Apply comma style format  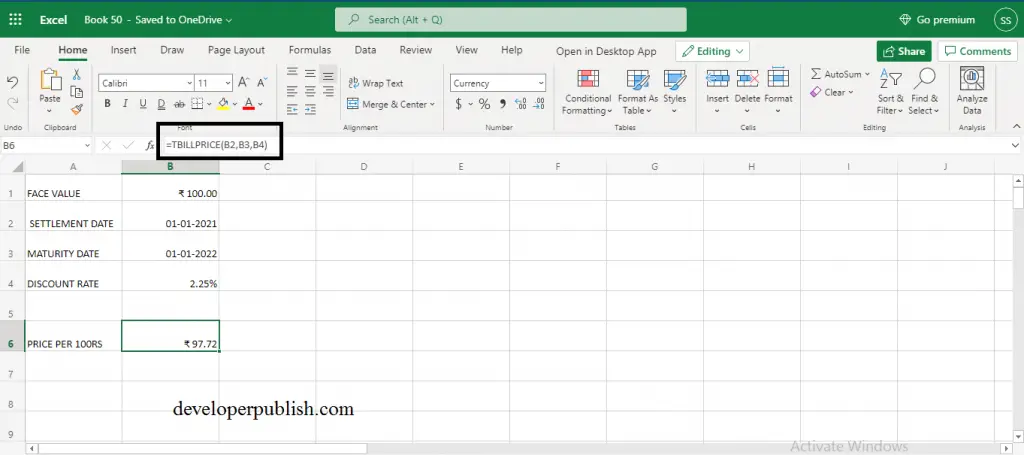(502, 103)
